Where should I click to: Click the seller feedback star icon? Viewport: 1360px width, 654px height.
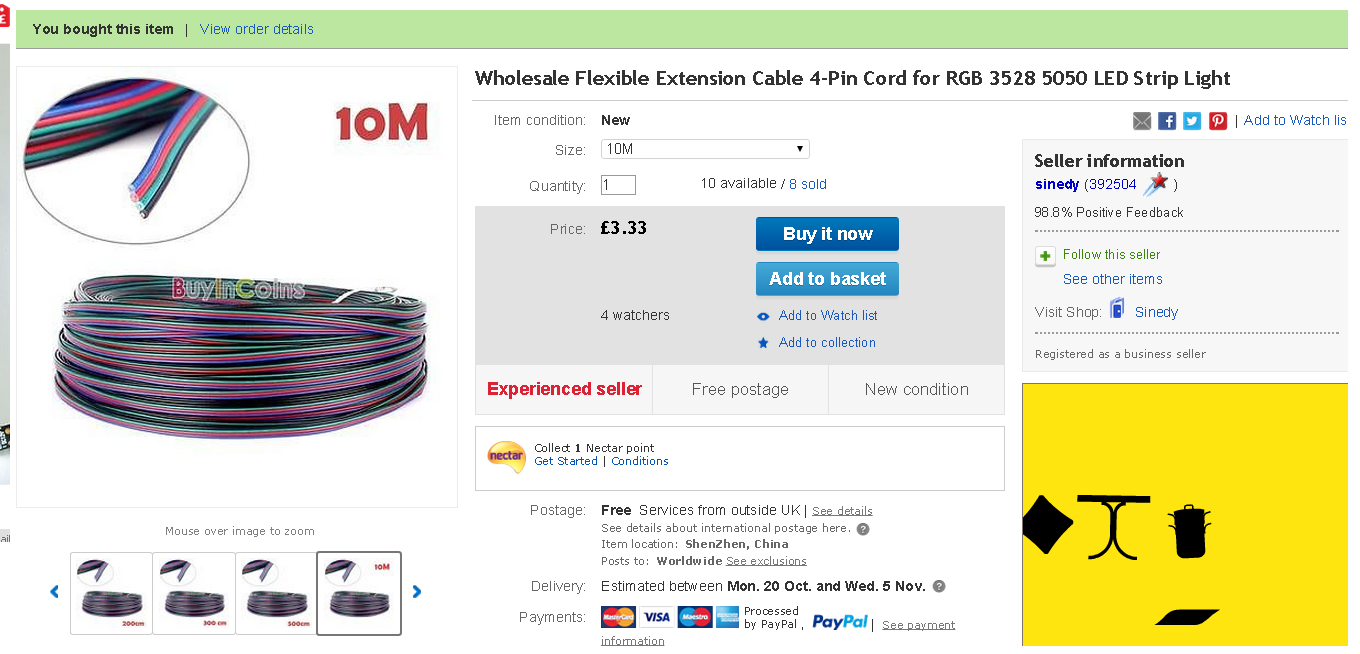pos(1157,184)
